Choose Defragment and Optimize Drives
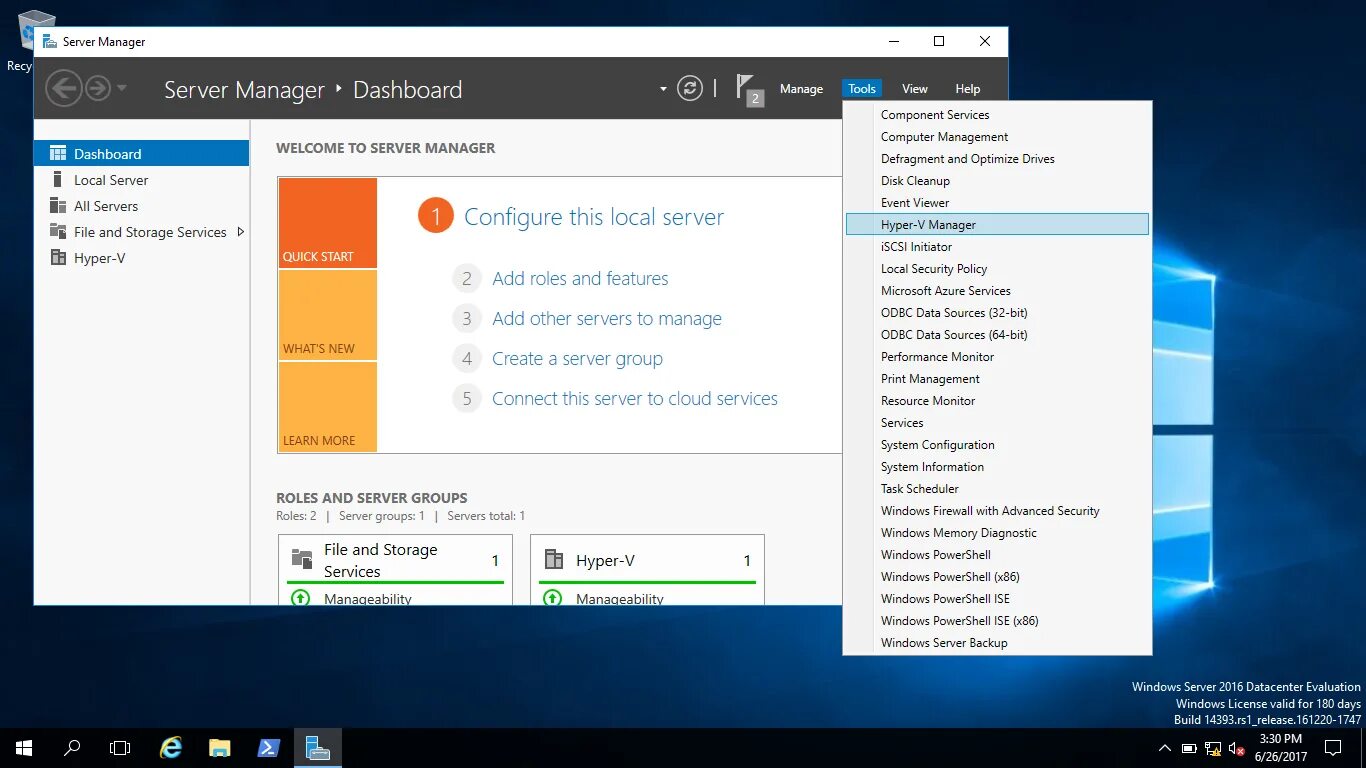1366x768 pixels. coord(997,159)
